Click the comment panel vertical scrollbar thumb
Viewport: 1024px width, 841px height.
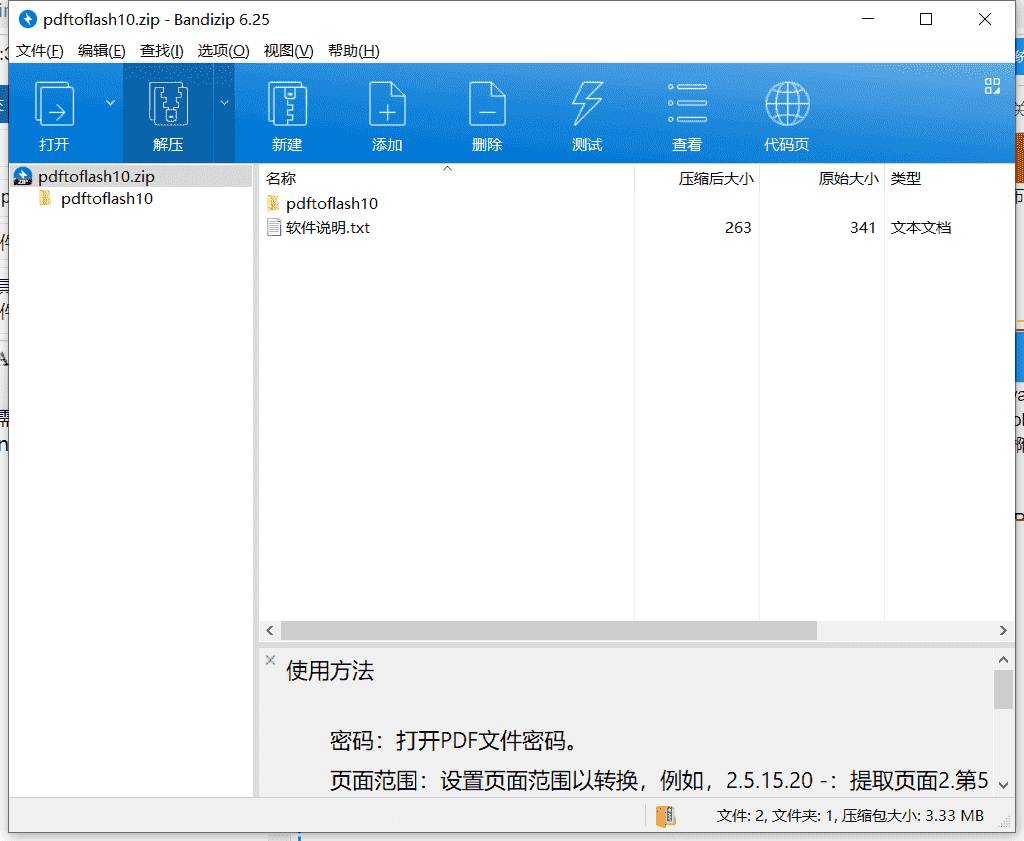coord(1003,690)
